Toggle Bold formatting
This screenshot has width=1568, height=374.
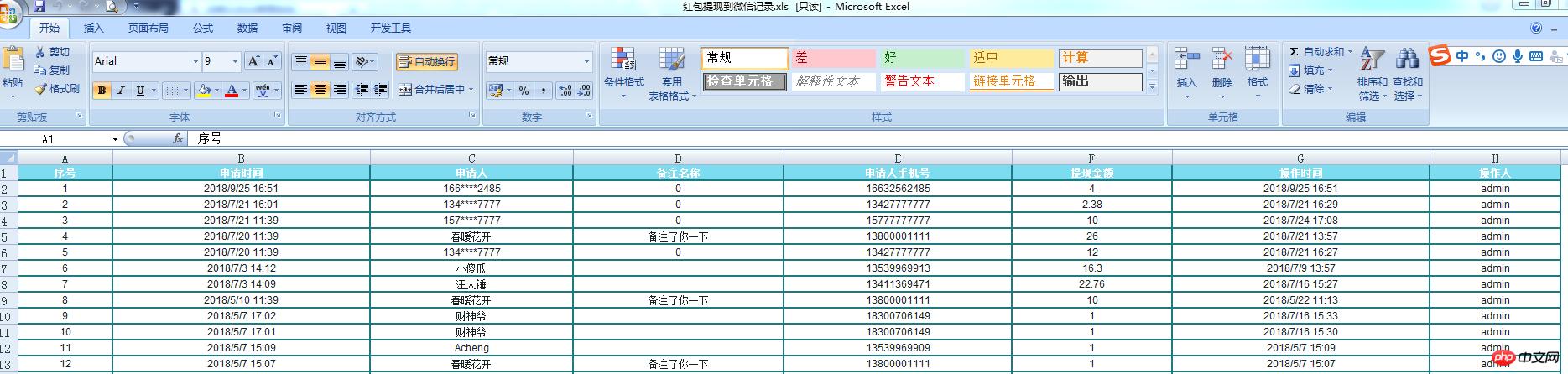click(x=102, y=91)
